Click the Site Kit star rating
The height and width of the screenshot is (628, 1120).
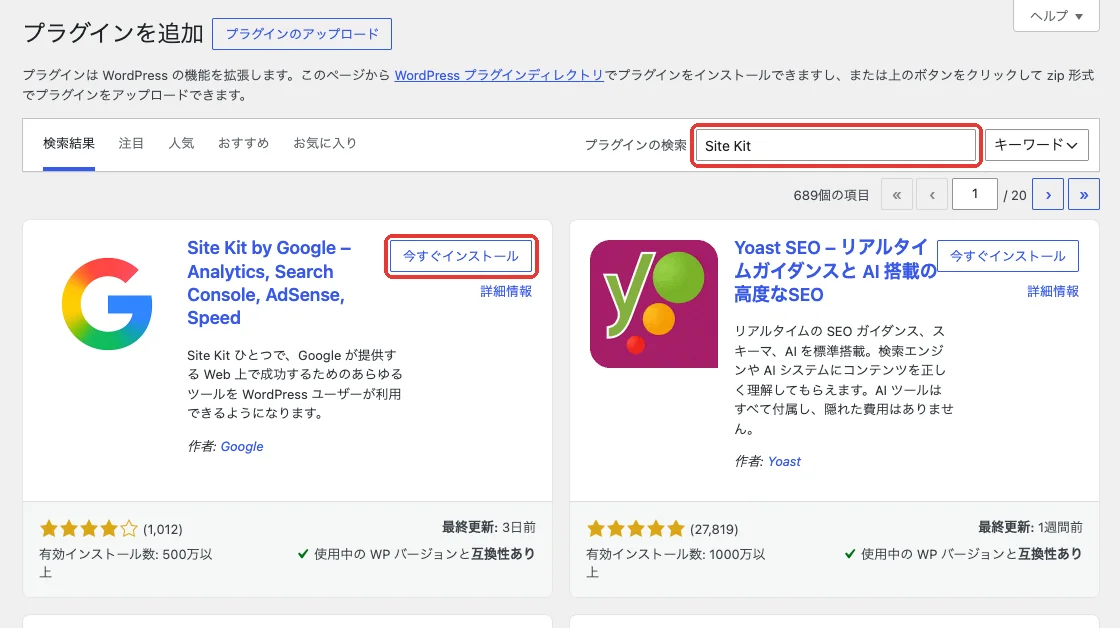click(x=89, y=529)
